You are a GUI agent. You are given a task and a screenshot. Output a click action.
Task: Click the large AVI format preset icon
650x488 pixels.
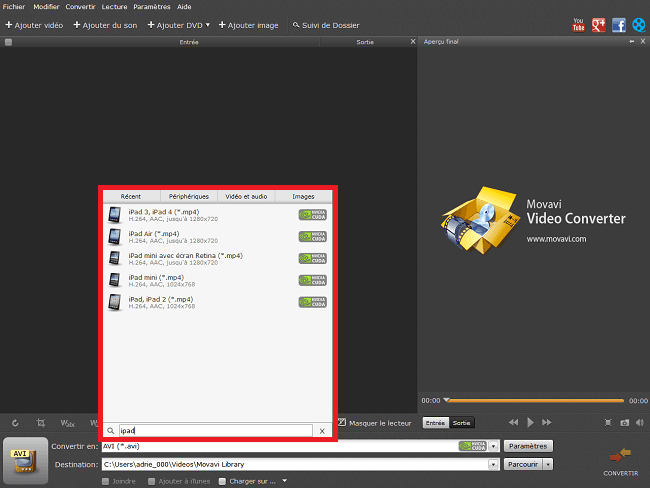pos(25,461)
